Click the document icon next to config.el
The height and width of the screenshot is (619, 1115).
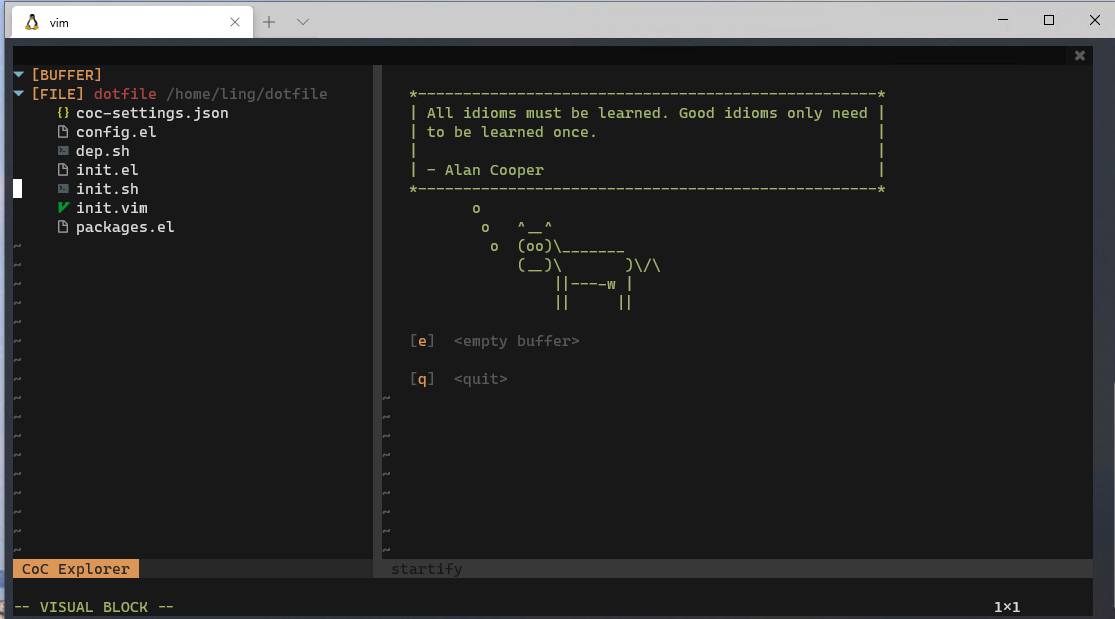[x=62, y=131]
